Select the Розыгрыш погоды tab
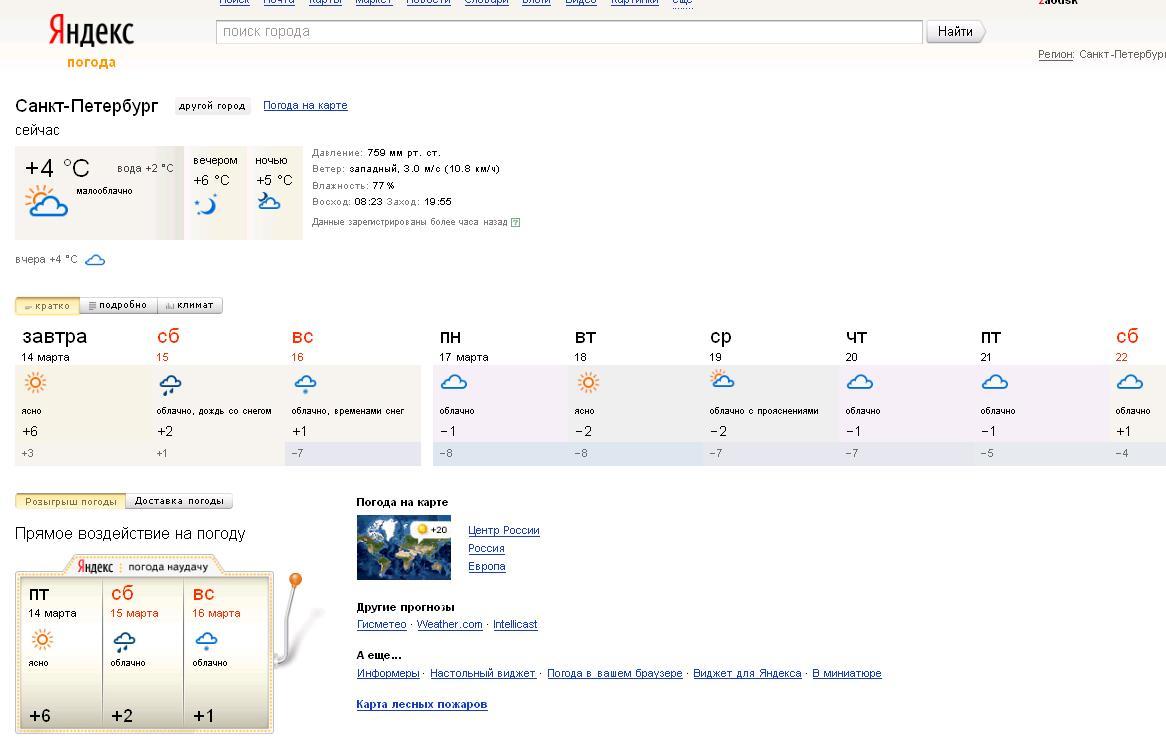 (x=70, y=501)
